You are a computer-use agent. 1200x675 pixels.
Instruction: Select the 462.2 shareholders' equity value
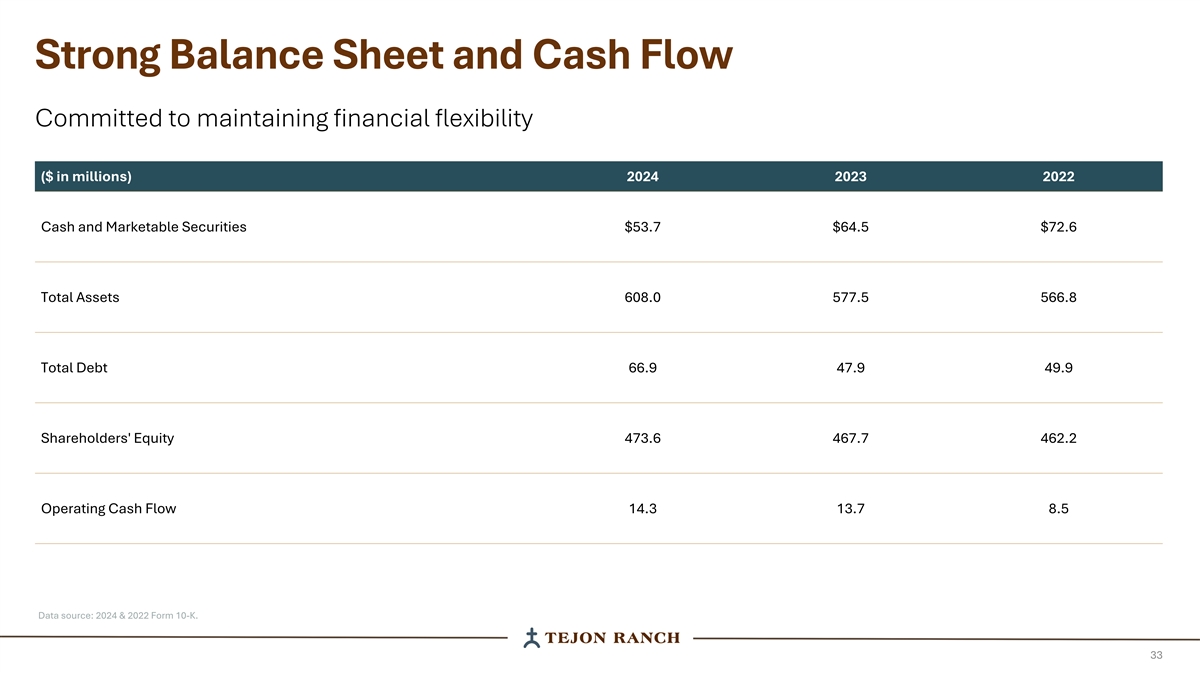pos(1058,438)
